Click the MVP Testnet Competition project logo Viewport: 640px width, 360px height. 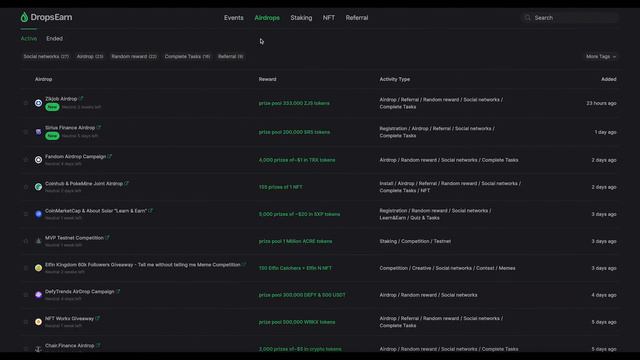(38, 241)
